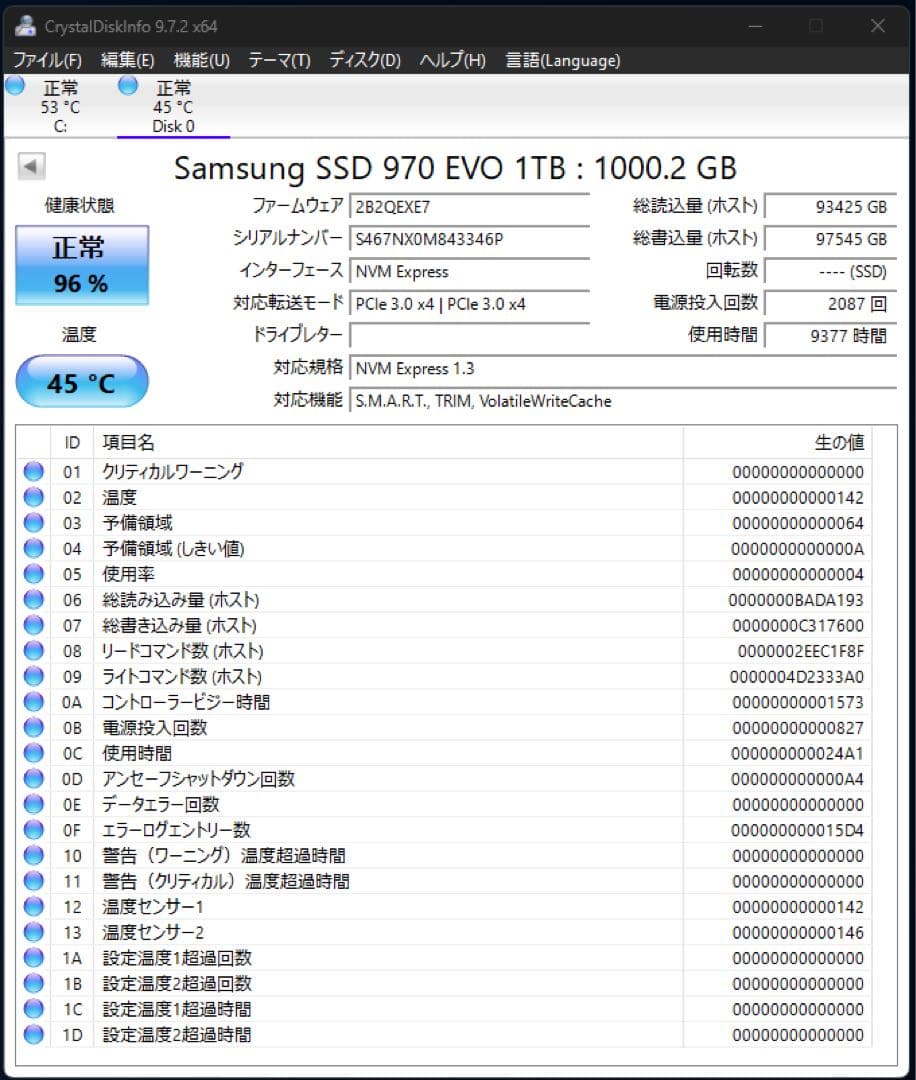Click the status icon for 予備領域

click(x=32, y=522)
